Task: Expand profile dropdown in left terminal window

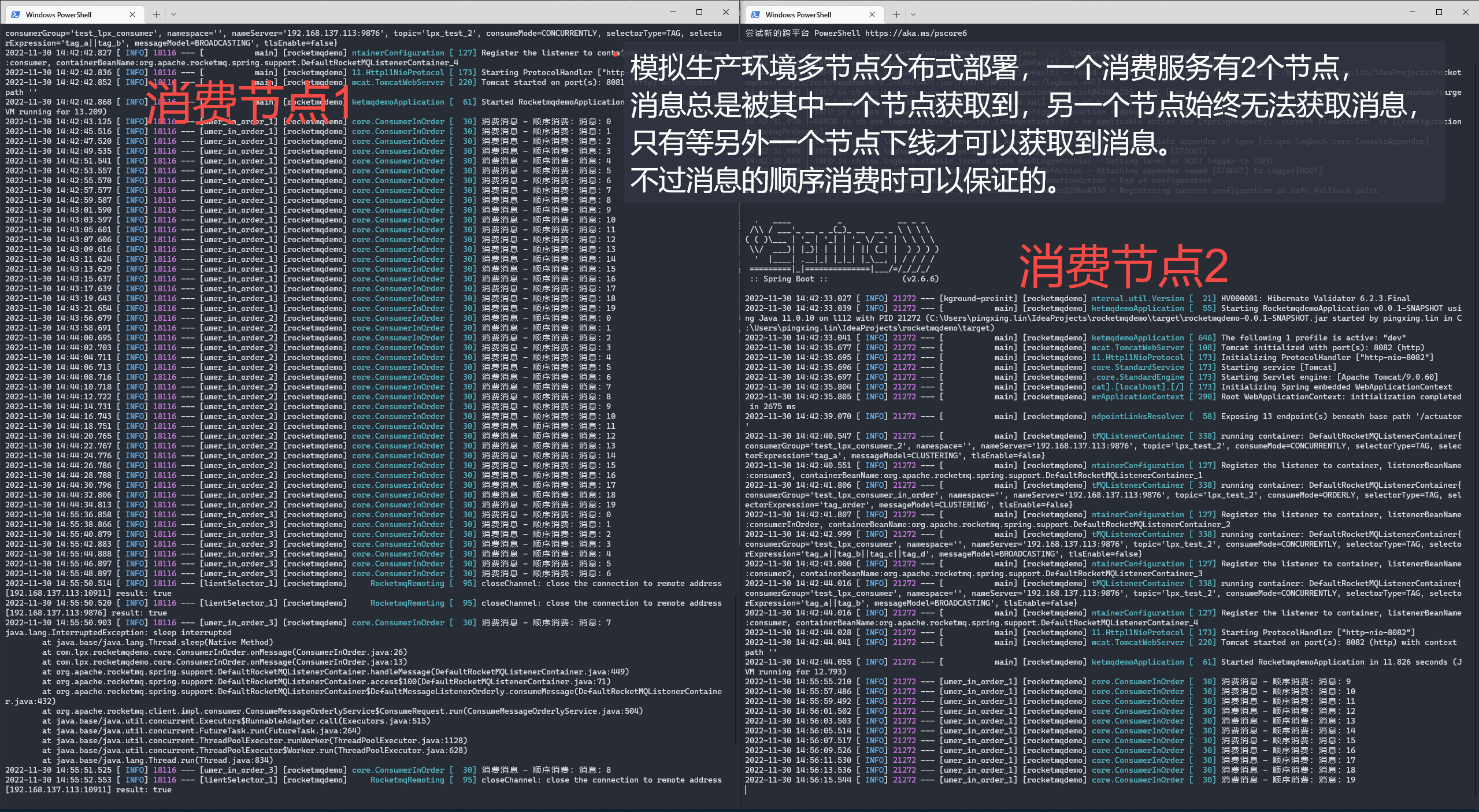Action: [173, 14]
